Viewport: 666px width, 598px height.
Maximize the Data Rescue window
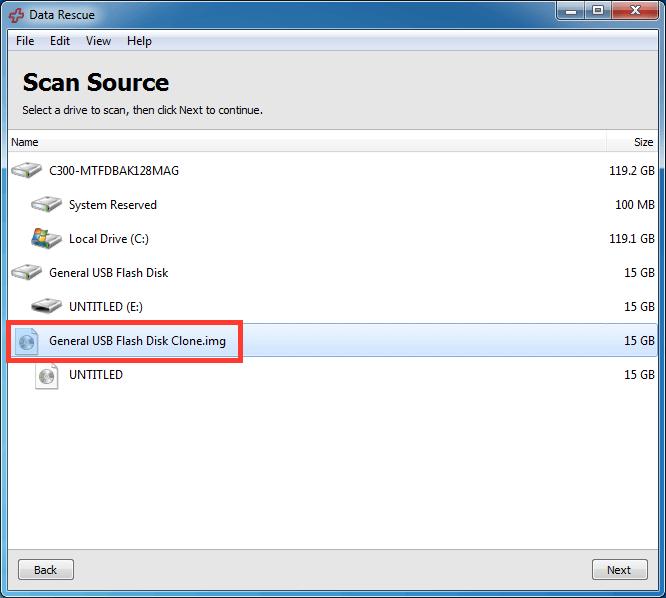coord(598,11)
